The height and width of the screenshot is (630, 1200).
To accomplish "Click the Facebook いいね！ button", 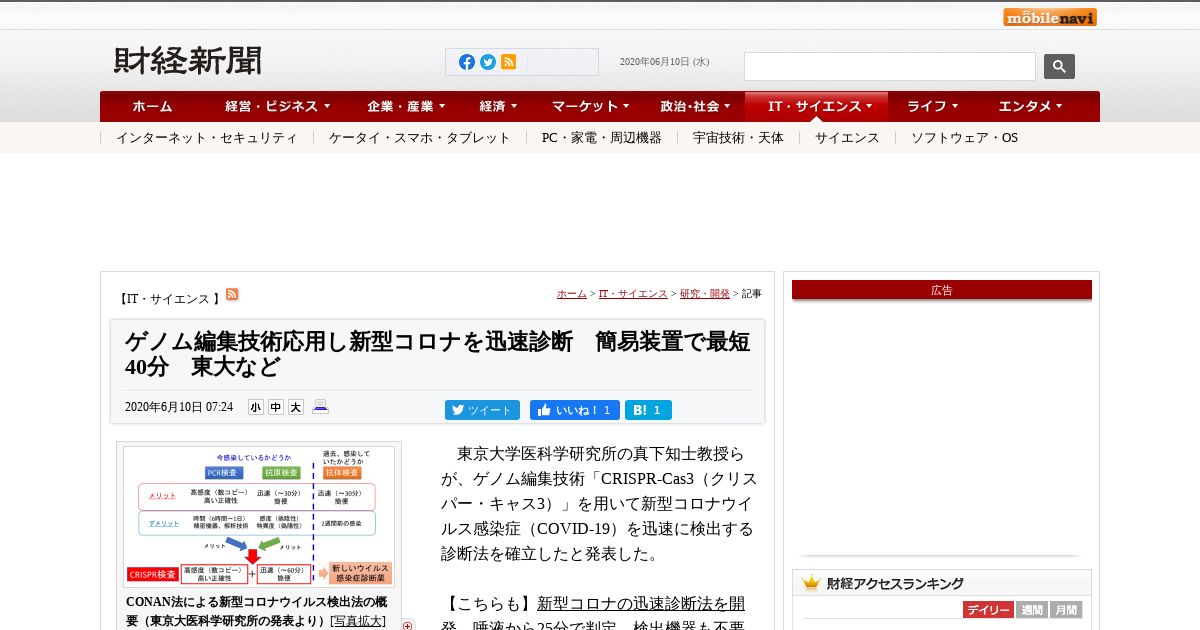I will point(575,410).
